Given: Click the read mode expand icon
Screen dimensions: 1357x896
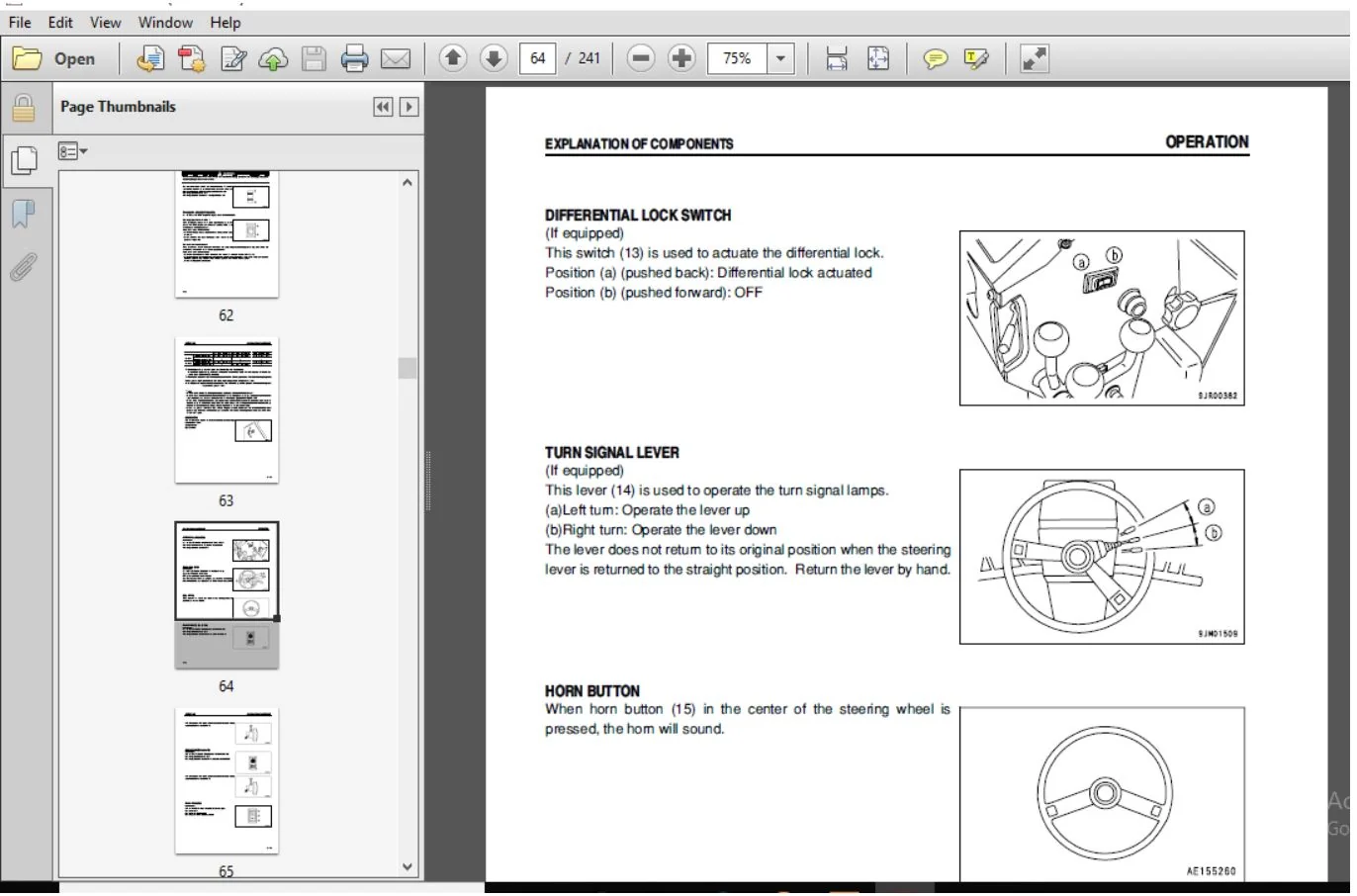Looking at the screenshot, I should [x=1035, y=59].
